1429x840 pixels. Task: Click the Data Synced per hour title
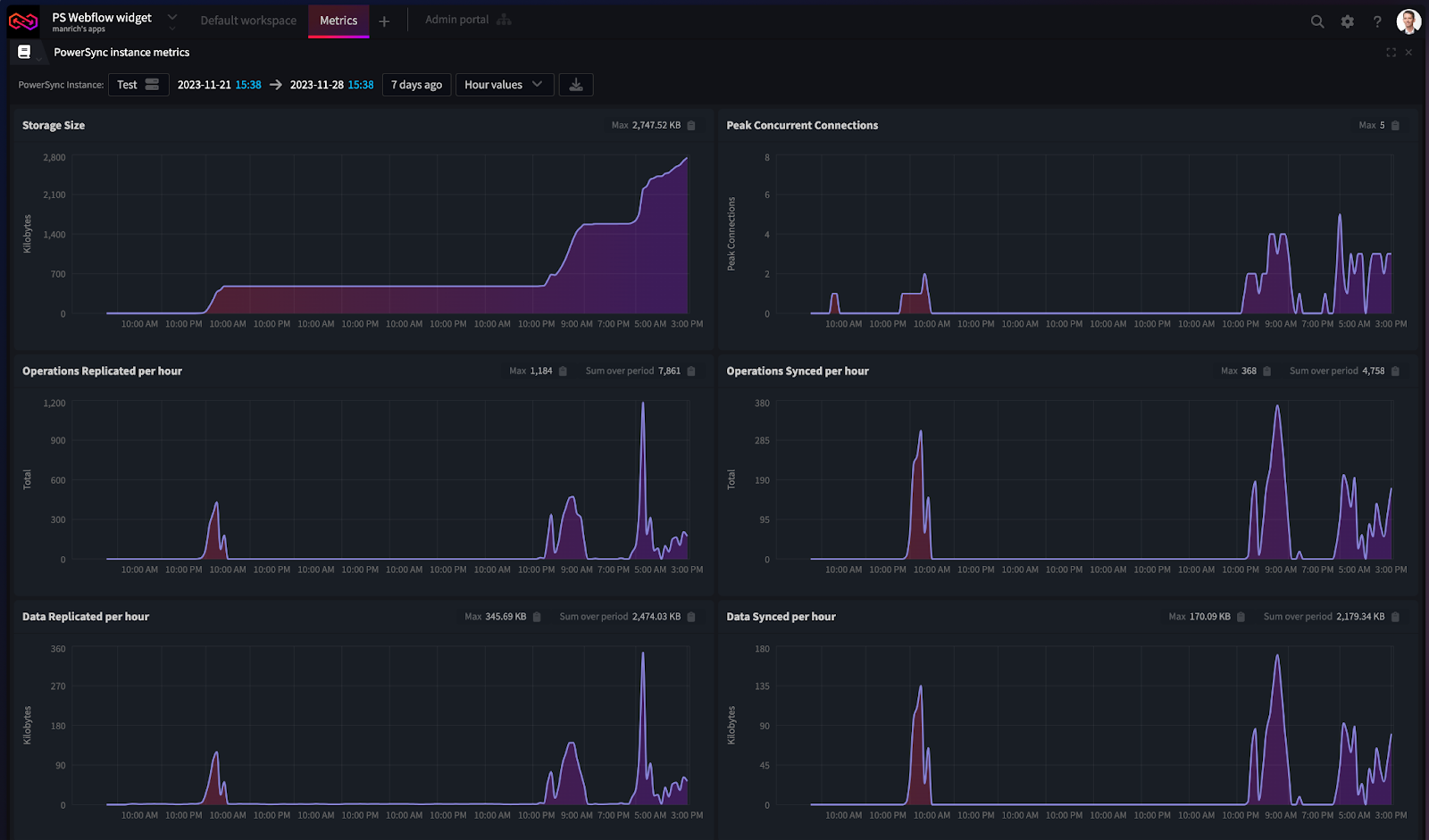coord(781,617)
